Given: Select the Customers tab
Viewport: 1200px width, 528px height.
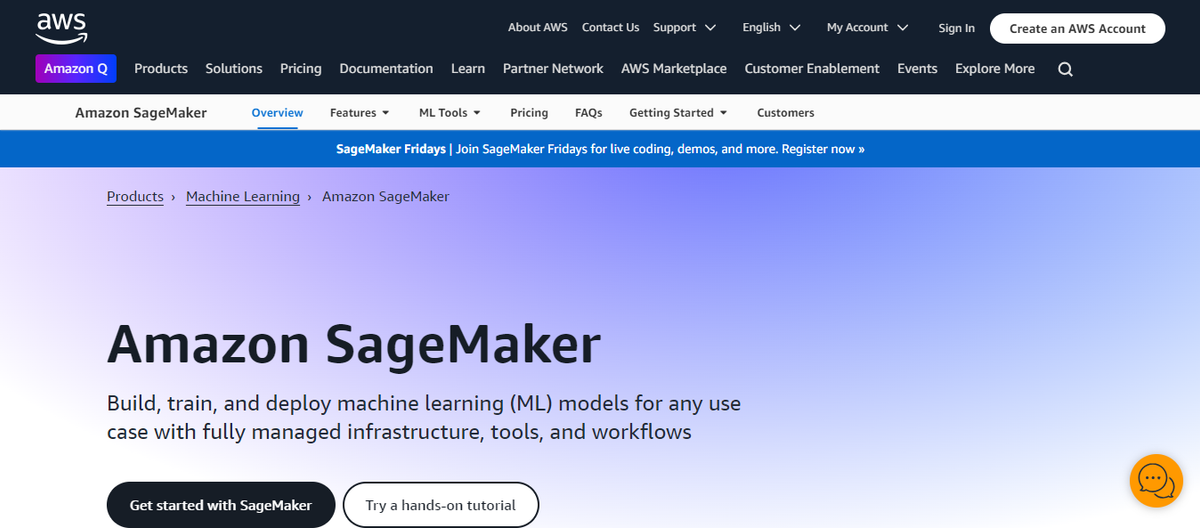Looking at the screenshot, I should pyautogui.click(x=786, y=113).
